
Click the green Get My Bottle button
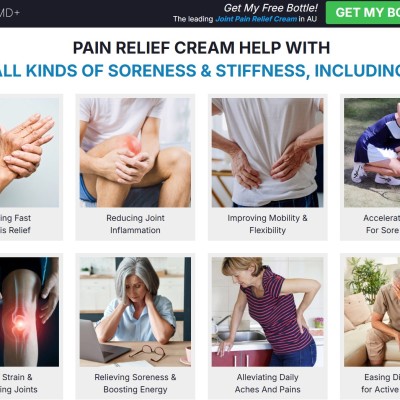pyautogui.click(x=363, y=13)
